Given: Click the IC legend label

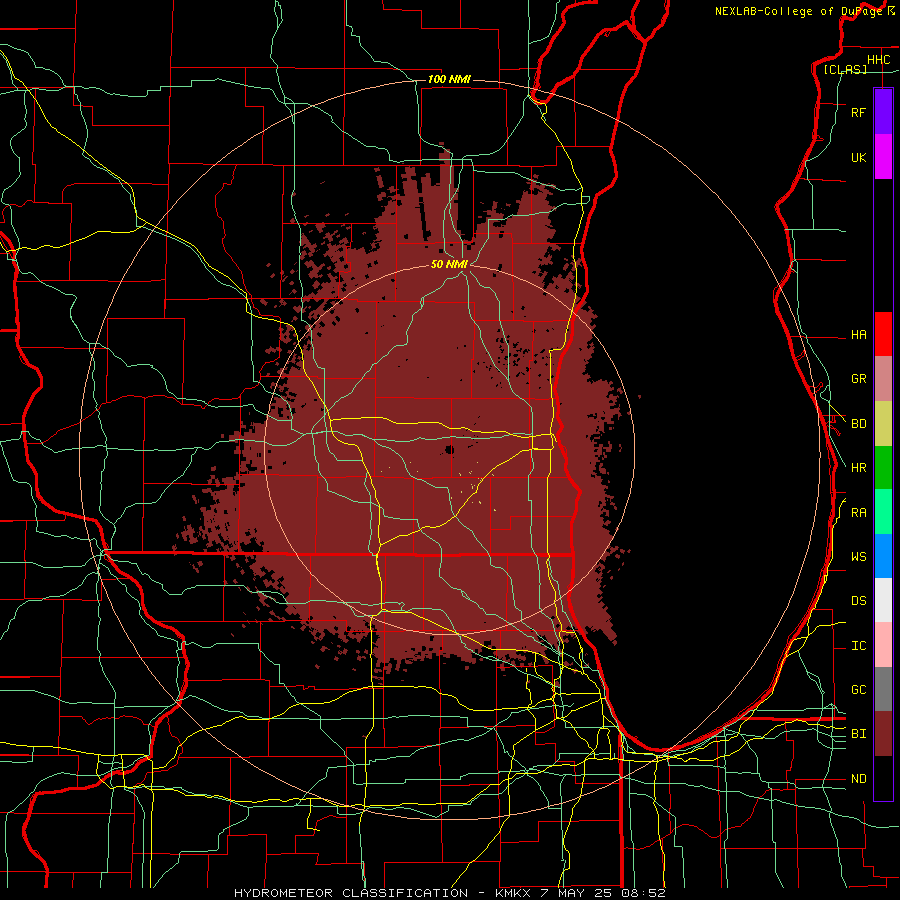Looking at the screenshot, I should pyautogui.click(x=858, y=646).
